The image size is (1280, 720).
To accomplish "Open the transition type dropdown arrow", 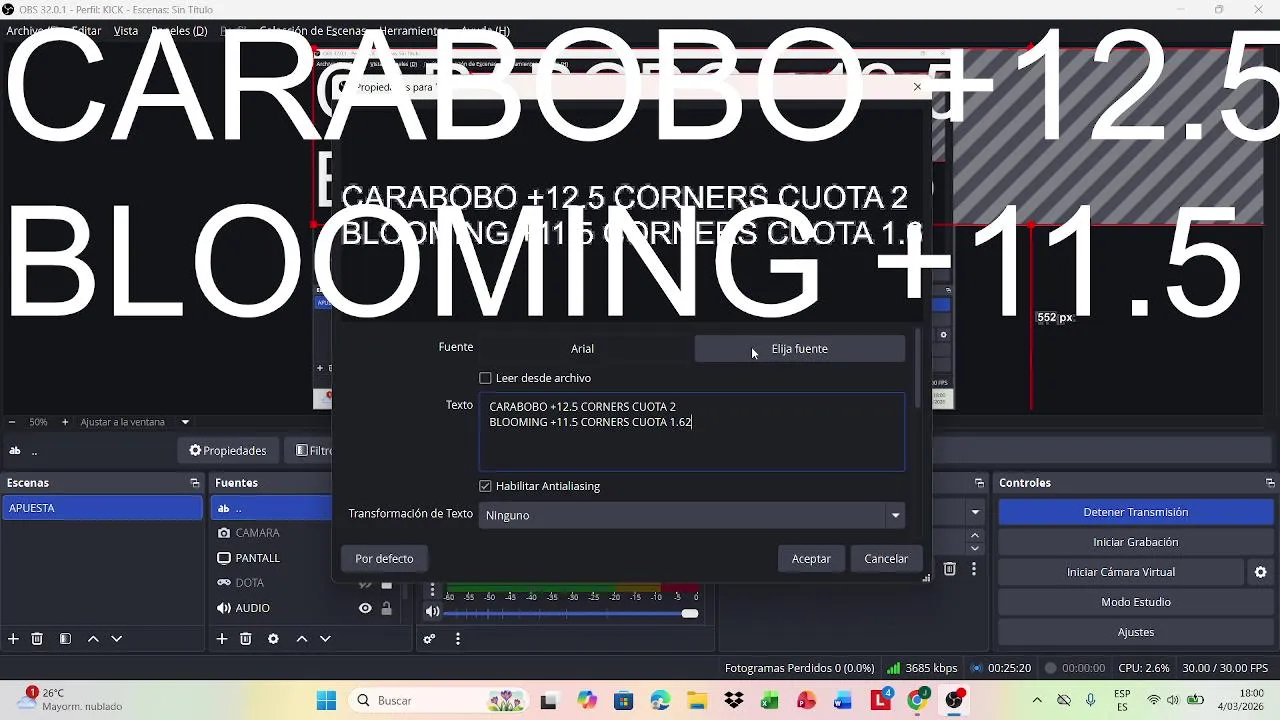I will click(975, 512).
